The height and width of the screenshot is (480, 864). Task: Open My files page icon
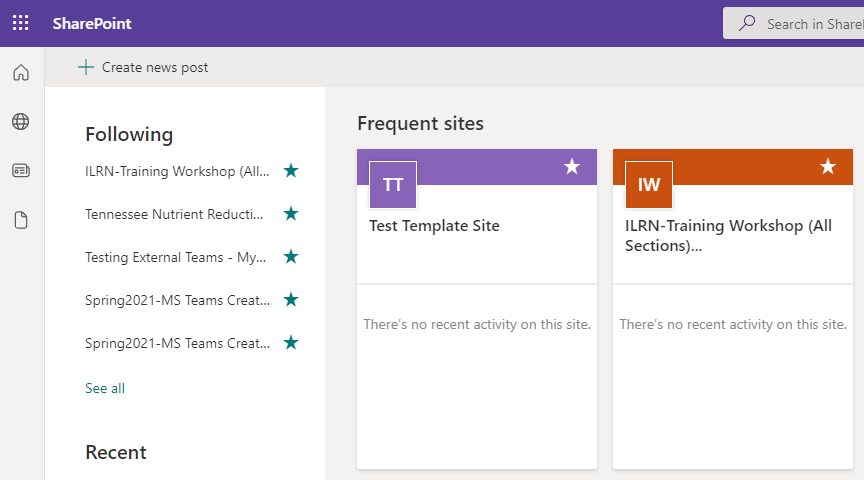tap(21, 220)
